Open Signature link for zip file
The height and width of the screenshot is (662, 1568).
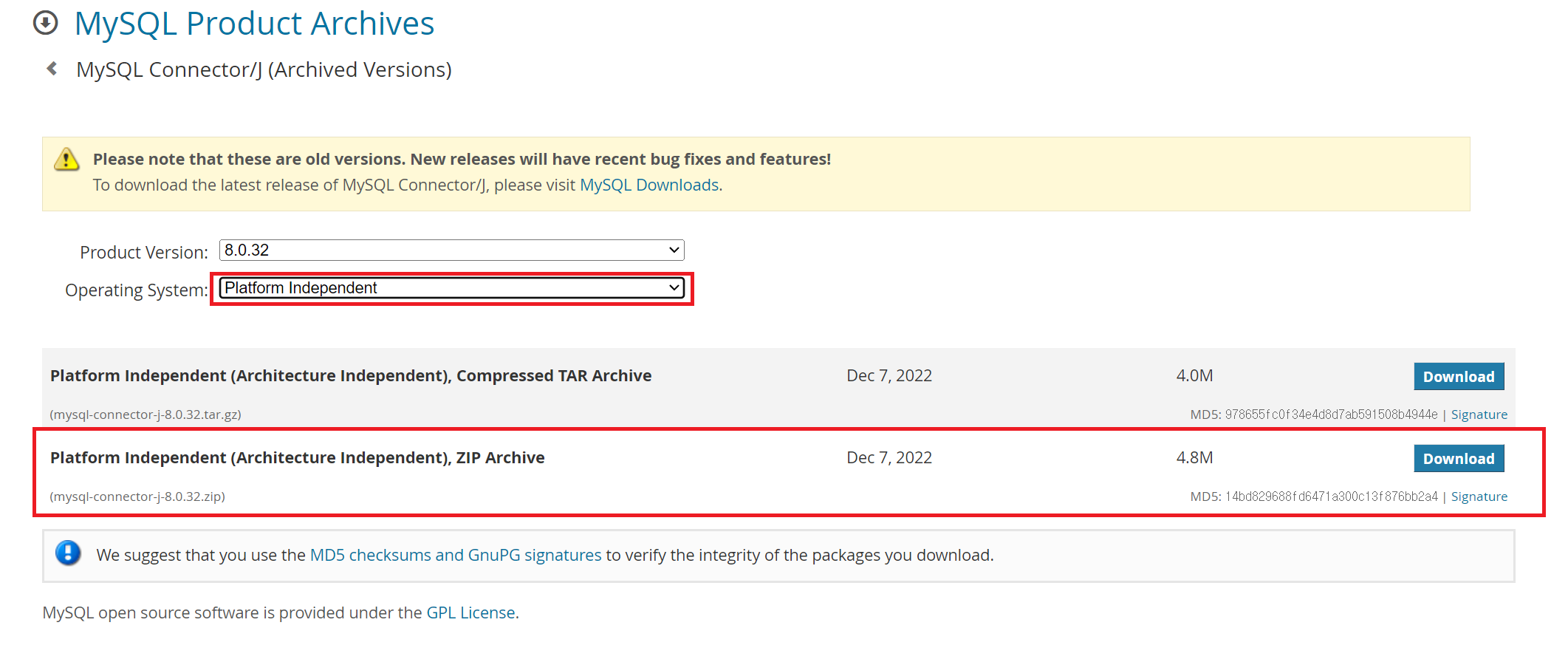1479,496
